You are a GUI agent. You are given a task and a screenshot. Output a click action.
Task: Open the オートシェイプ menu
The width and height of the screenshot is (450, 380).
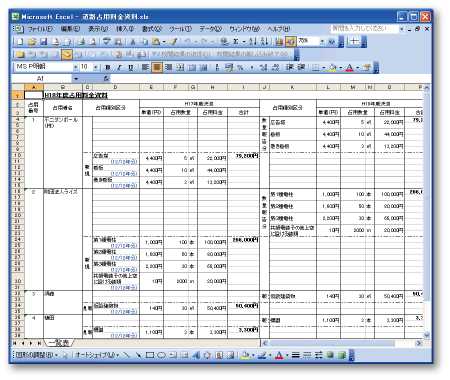[97, 355]
